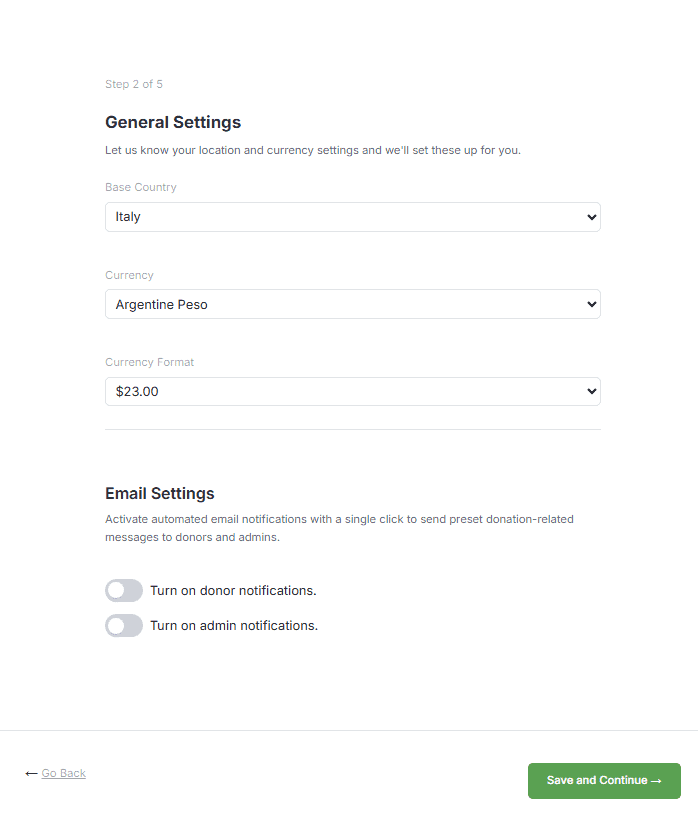Click the Turn on donor notifications label
This screenshot has height=821, width=698.
[233, 590]
